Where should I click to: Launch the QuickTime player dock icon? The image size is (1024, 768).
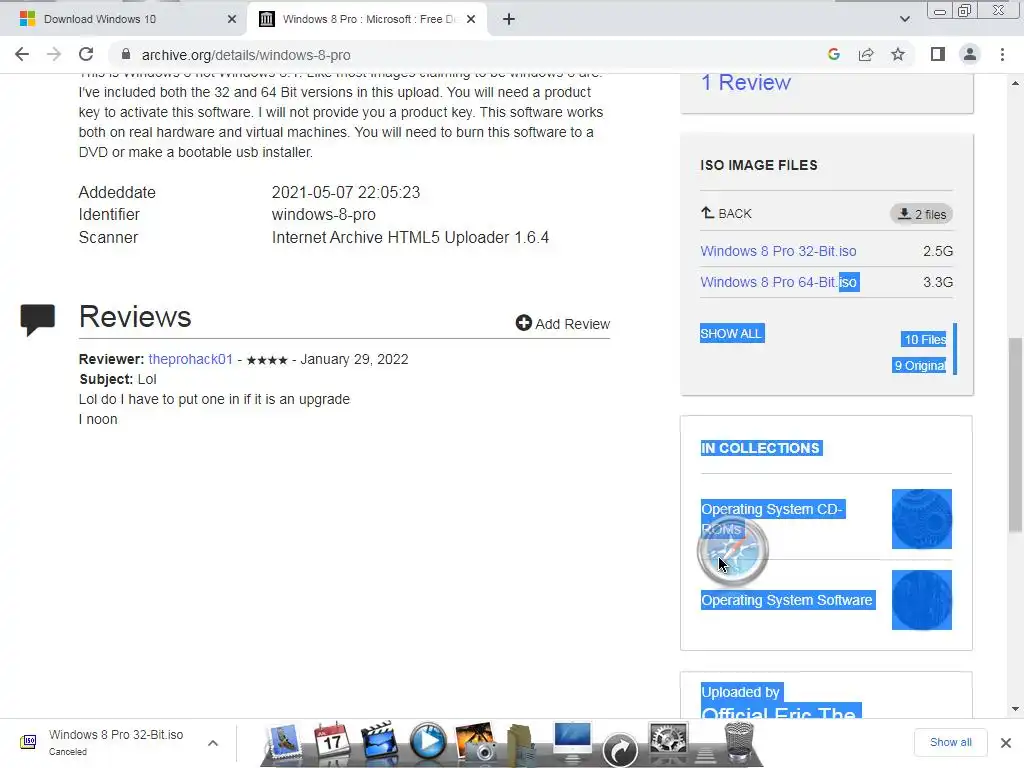pyautogui.click(x=428, y=742)
